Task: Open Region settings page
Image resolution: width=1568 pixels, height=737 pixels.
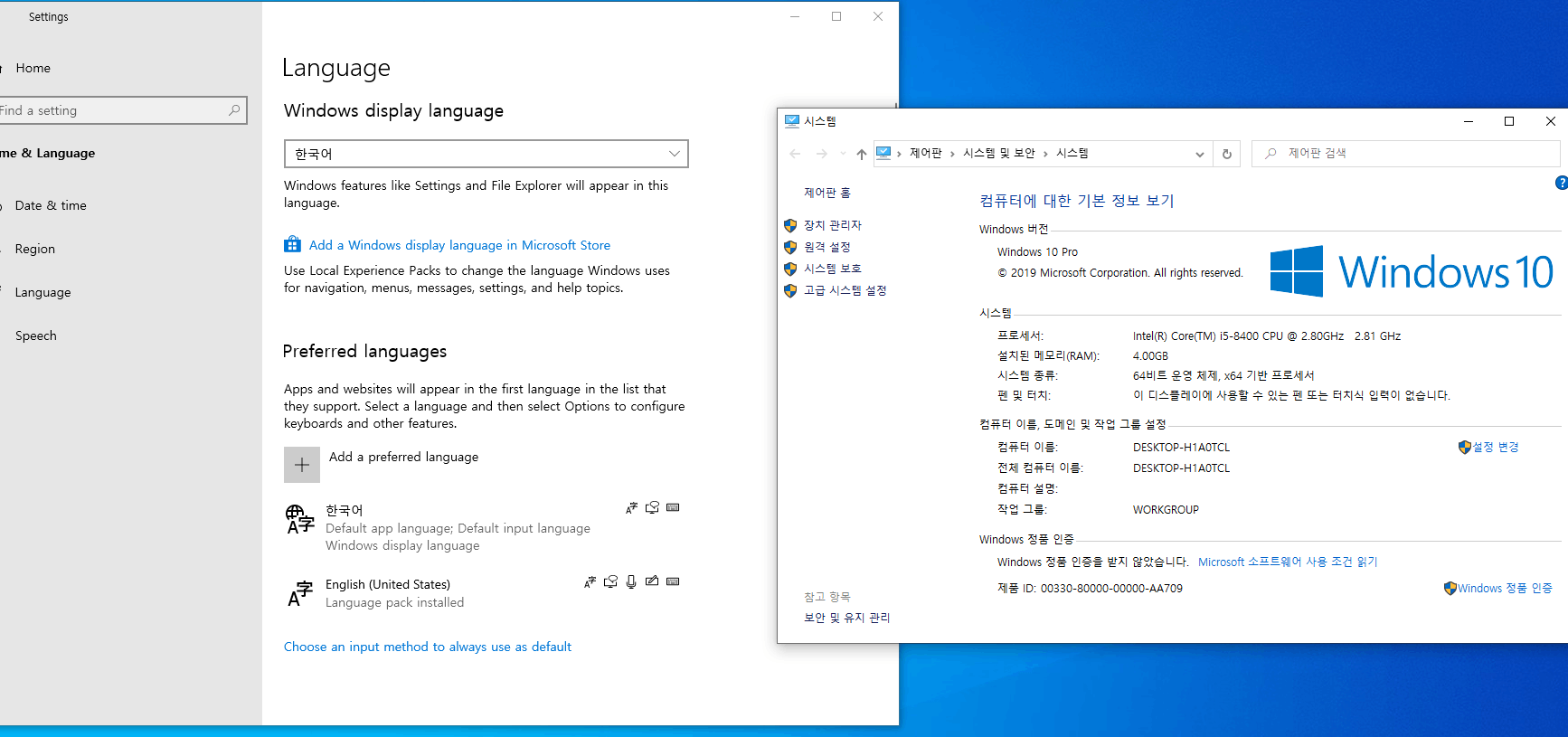Action: 35,249
